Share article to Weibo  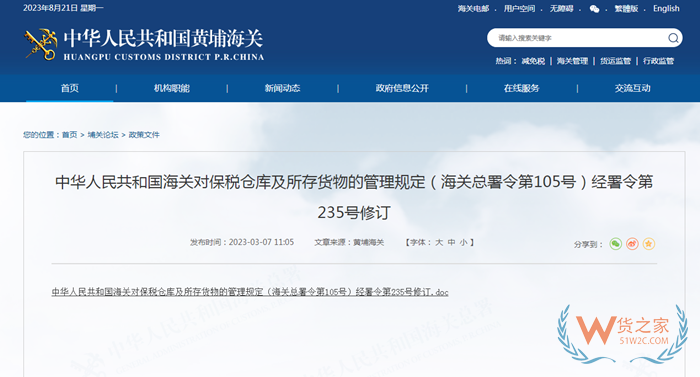(x=632, y=244)
